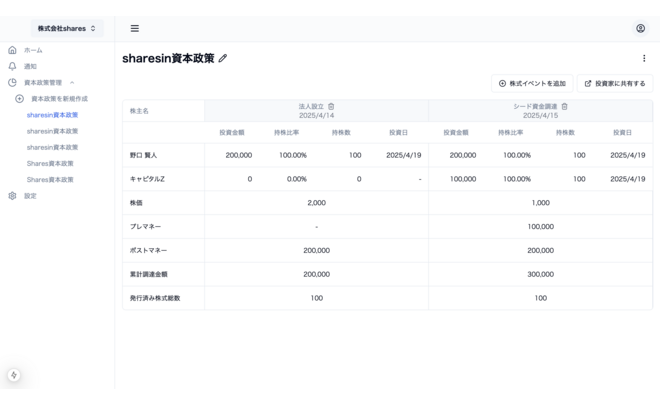Click the 投資家に共有する button
Viewport: 660px width, 405px height.
(x=615, y=84)
